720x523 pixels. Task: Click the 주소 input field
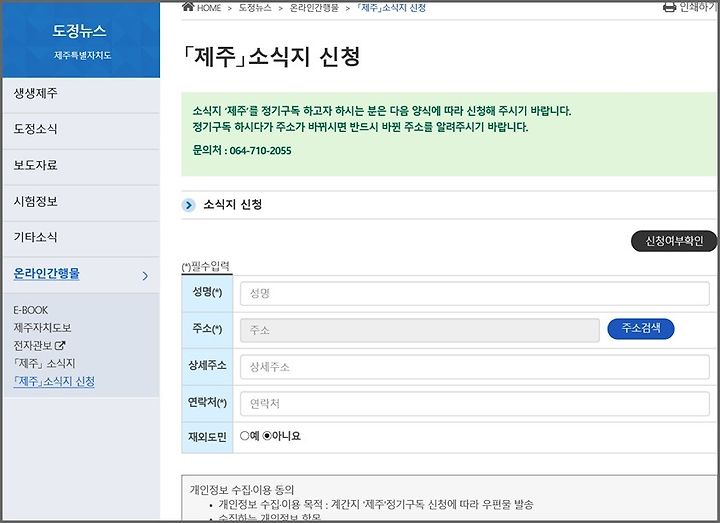[x=420, y=330]
